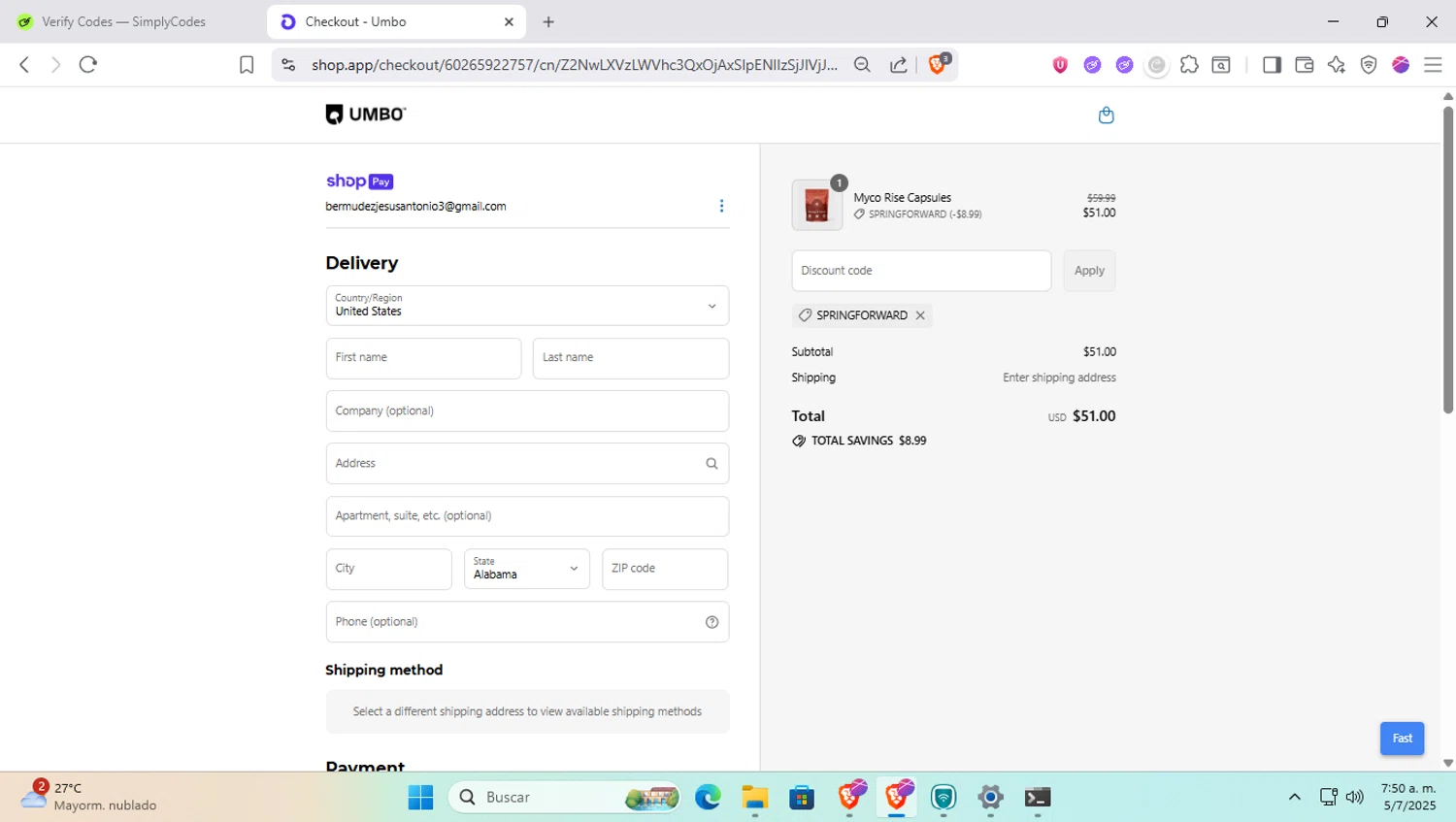Image resolution: width=1456 pixels, height=822 pixels.
Task: Toggle the browser sidebar panel
Action: pyautogui.click(x=1272, y=65)
